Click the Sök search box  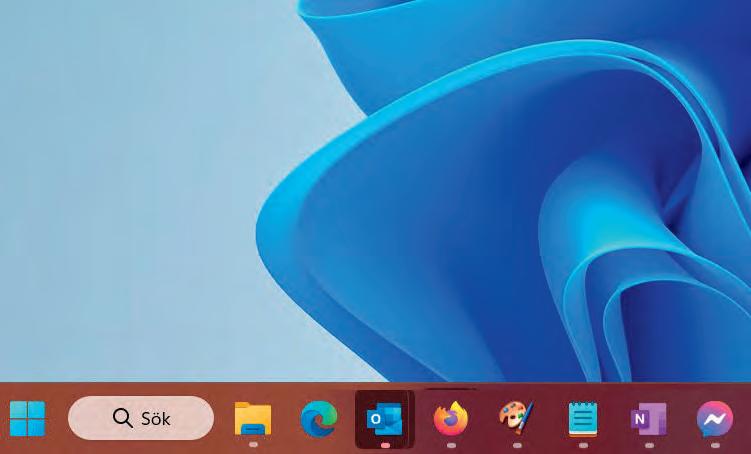[x=141, y=418]
